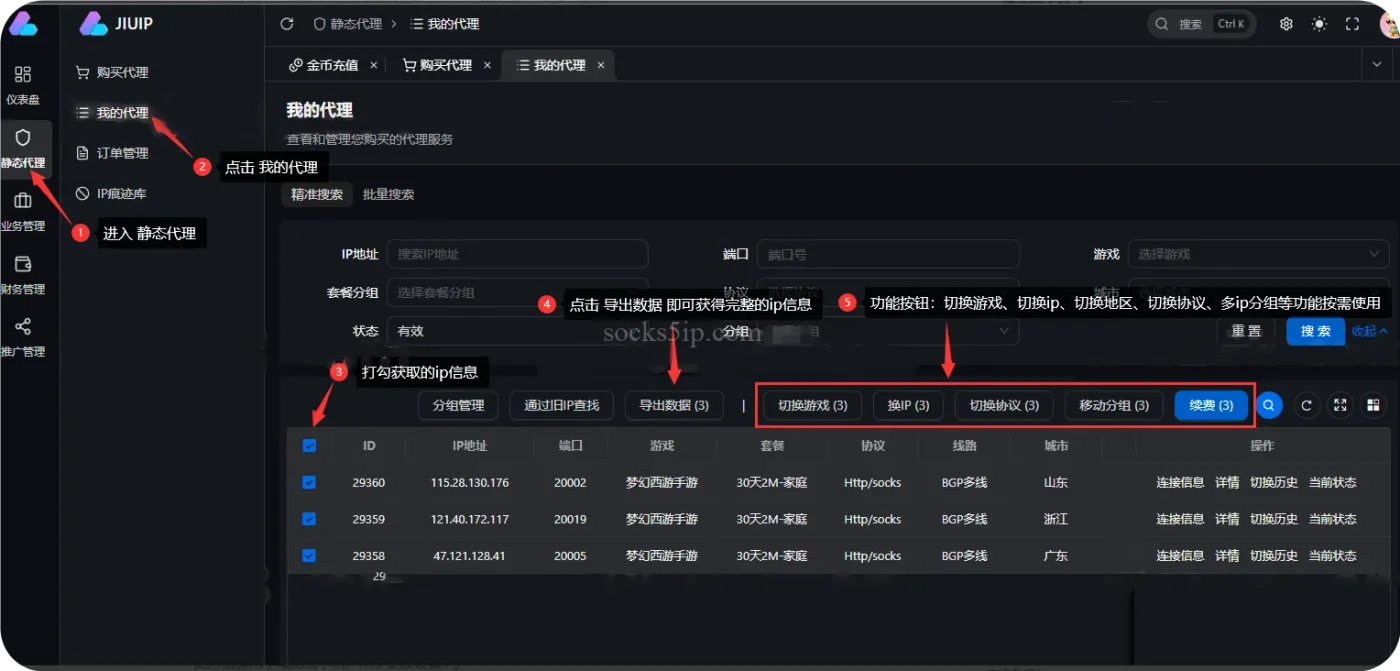The width and height of the screenshot is (1400, 671).
Task: Open 业务管理 section in the left rail
Action: [22, 212]
